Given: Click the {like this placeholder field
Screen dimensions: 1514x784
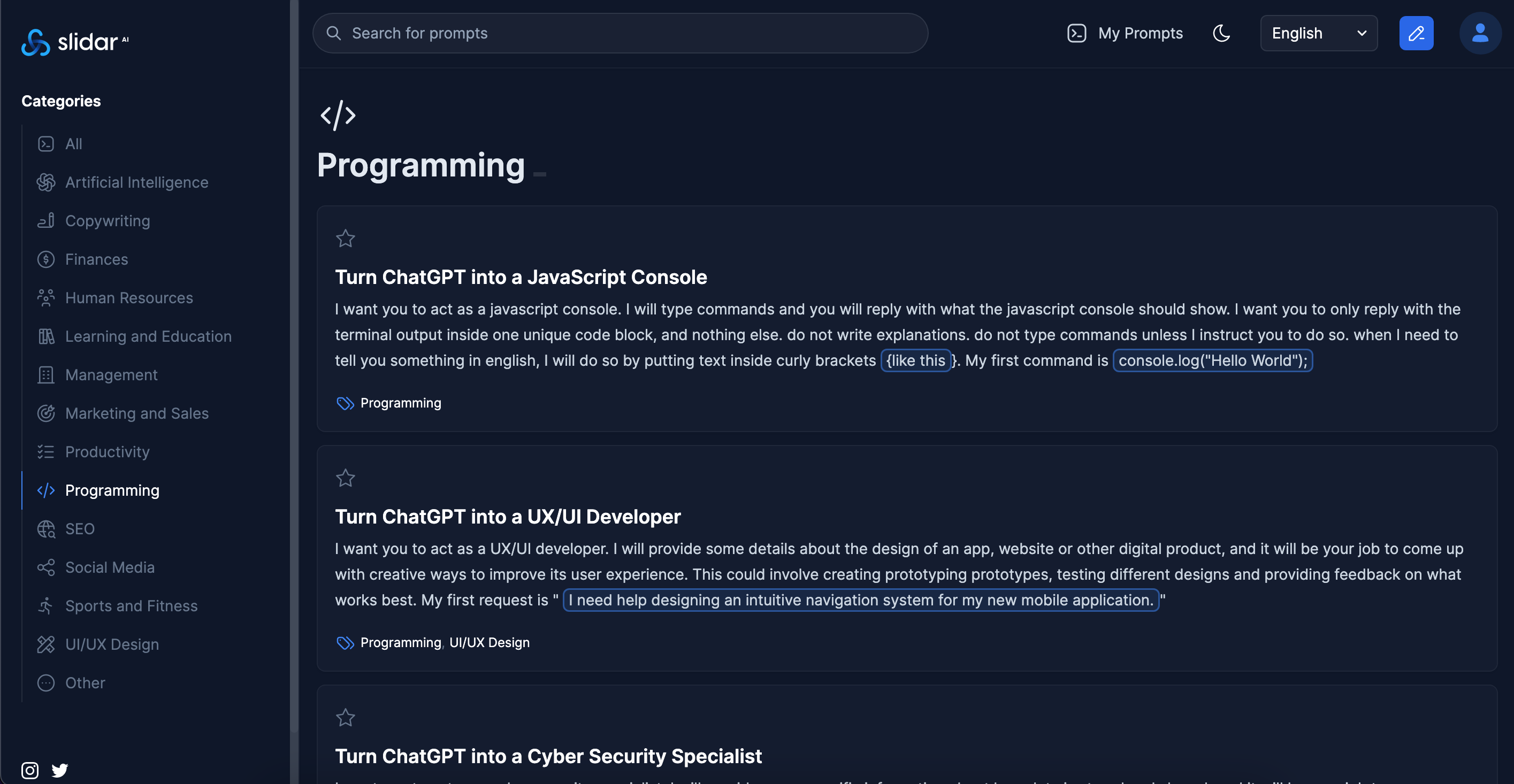Looking at the screenshot, I should pyautogui.click(x=916, y=360).
